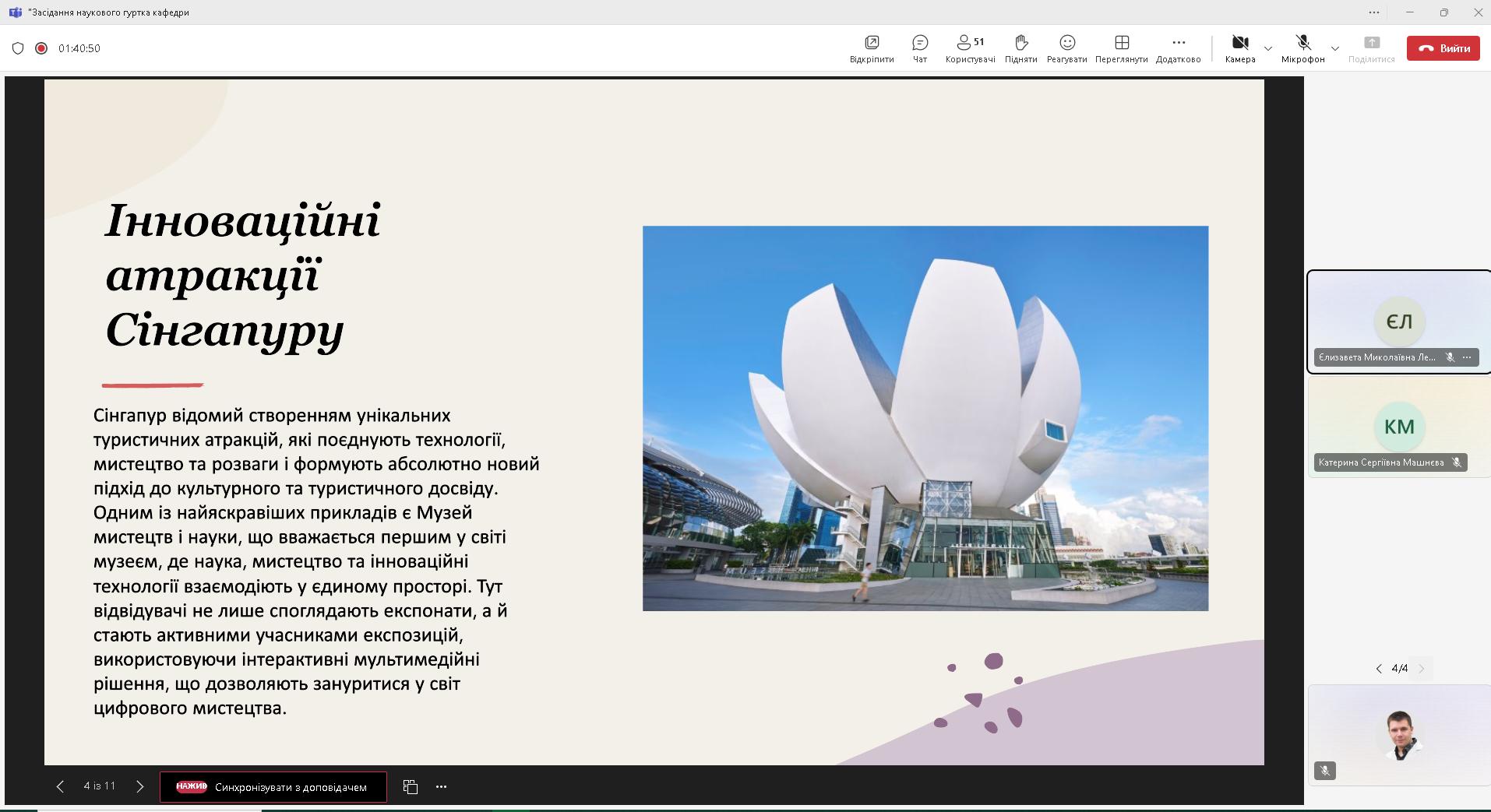This screenshot has height=812, width=1491.
Task: Select the ЄЛ participant tile
Action: tap(1399, 322)
